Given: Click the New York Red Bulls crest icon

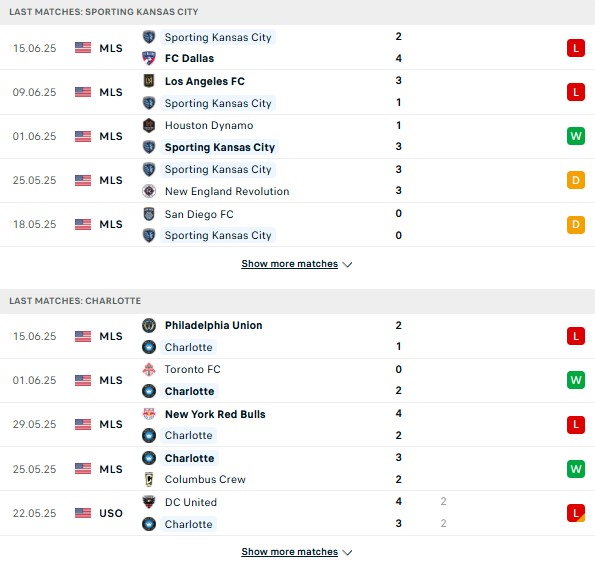Looking at the screenshot, I should coord(149,414).
